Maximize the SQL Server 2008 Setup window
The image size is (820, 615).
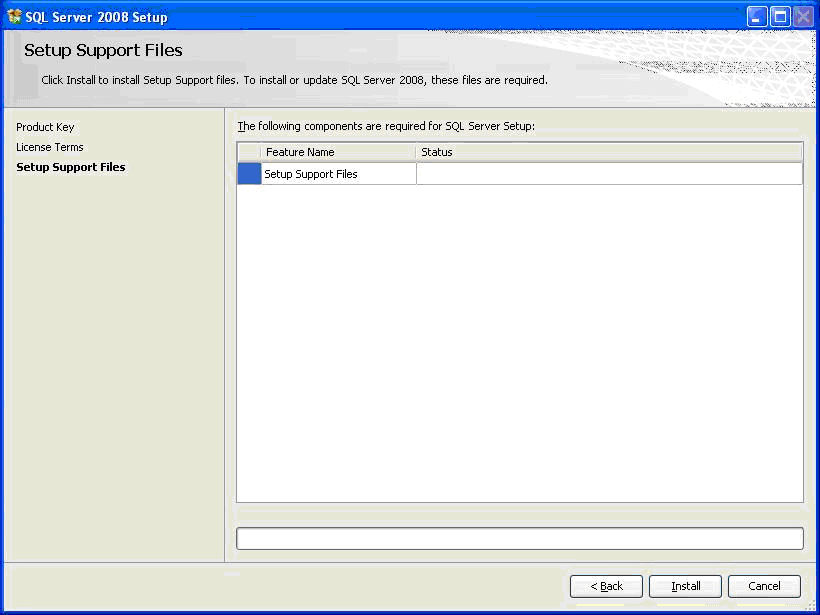(780, 17)
